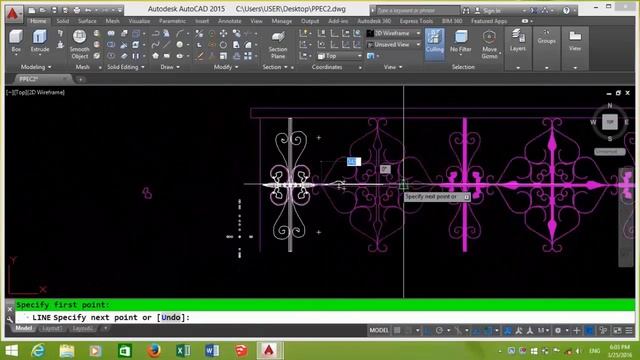Screen dimensions: 640x360
Task: Open the Express Tools ribbon tab
Action: click(x=416, y=21)
